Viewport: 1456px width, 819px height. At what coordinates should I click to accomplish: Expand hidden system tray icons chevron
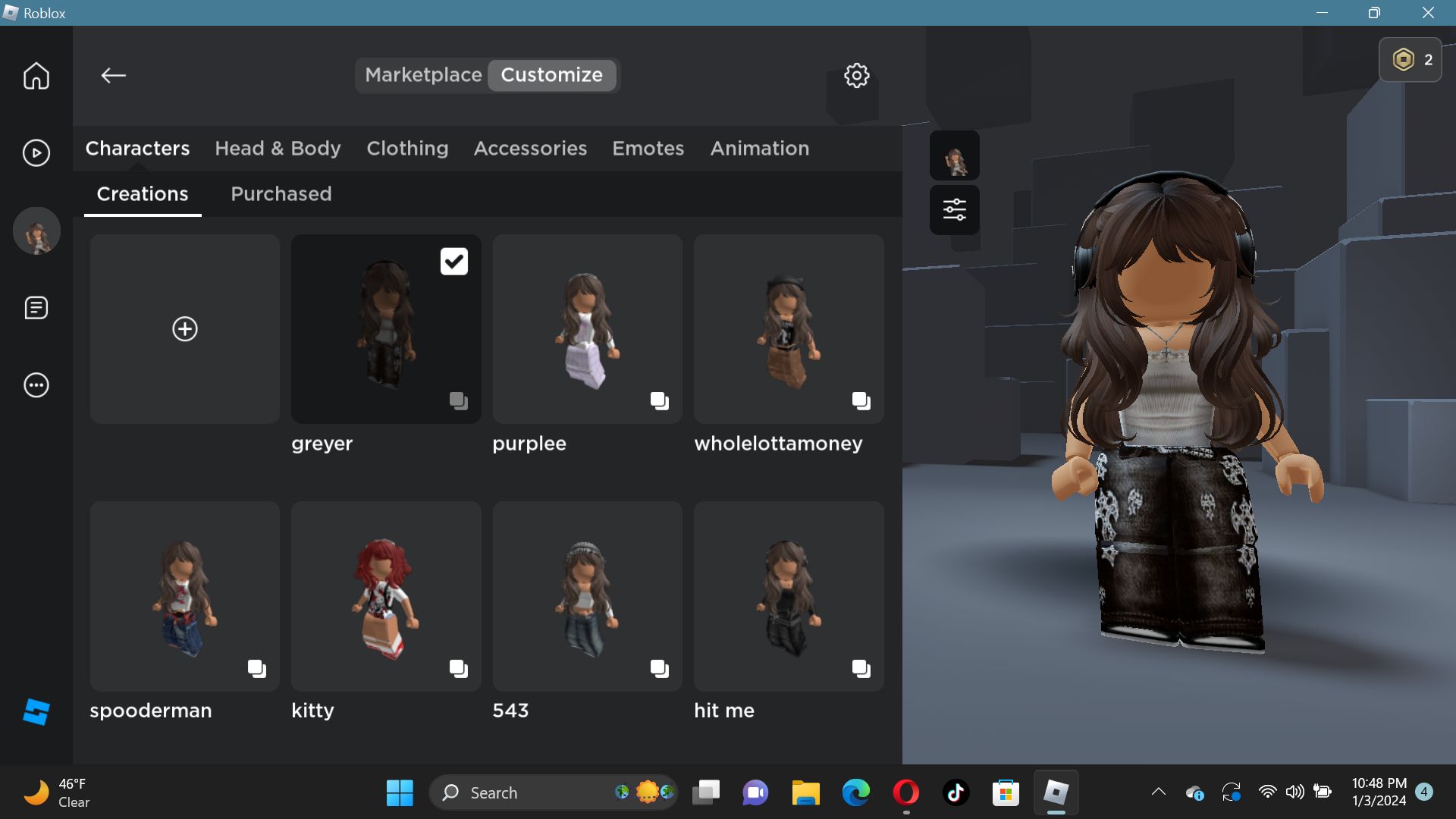point(1158,792)
